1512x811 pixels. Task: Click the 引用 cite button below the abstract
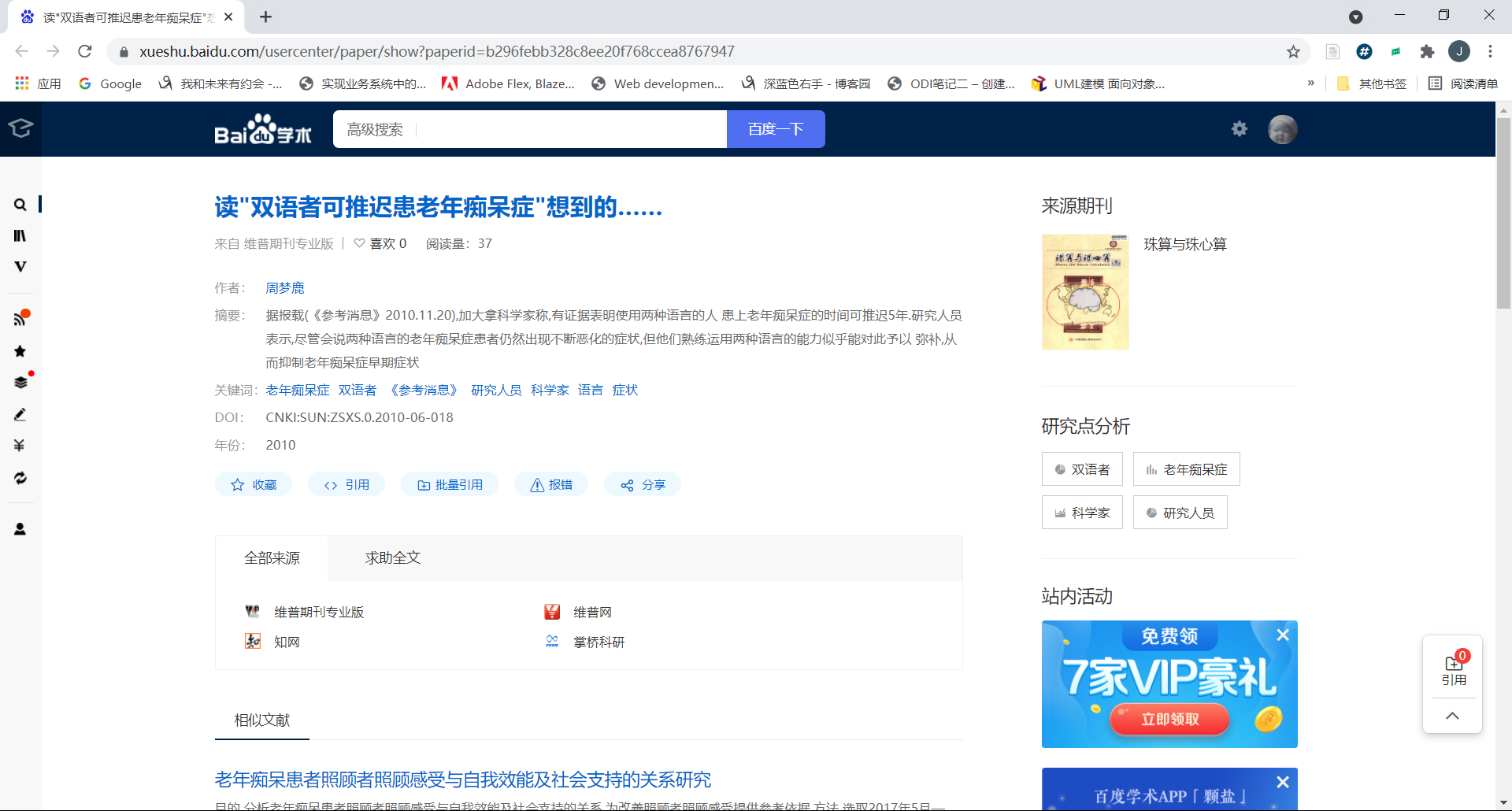346,485
